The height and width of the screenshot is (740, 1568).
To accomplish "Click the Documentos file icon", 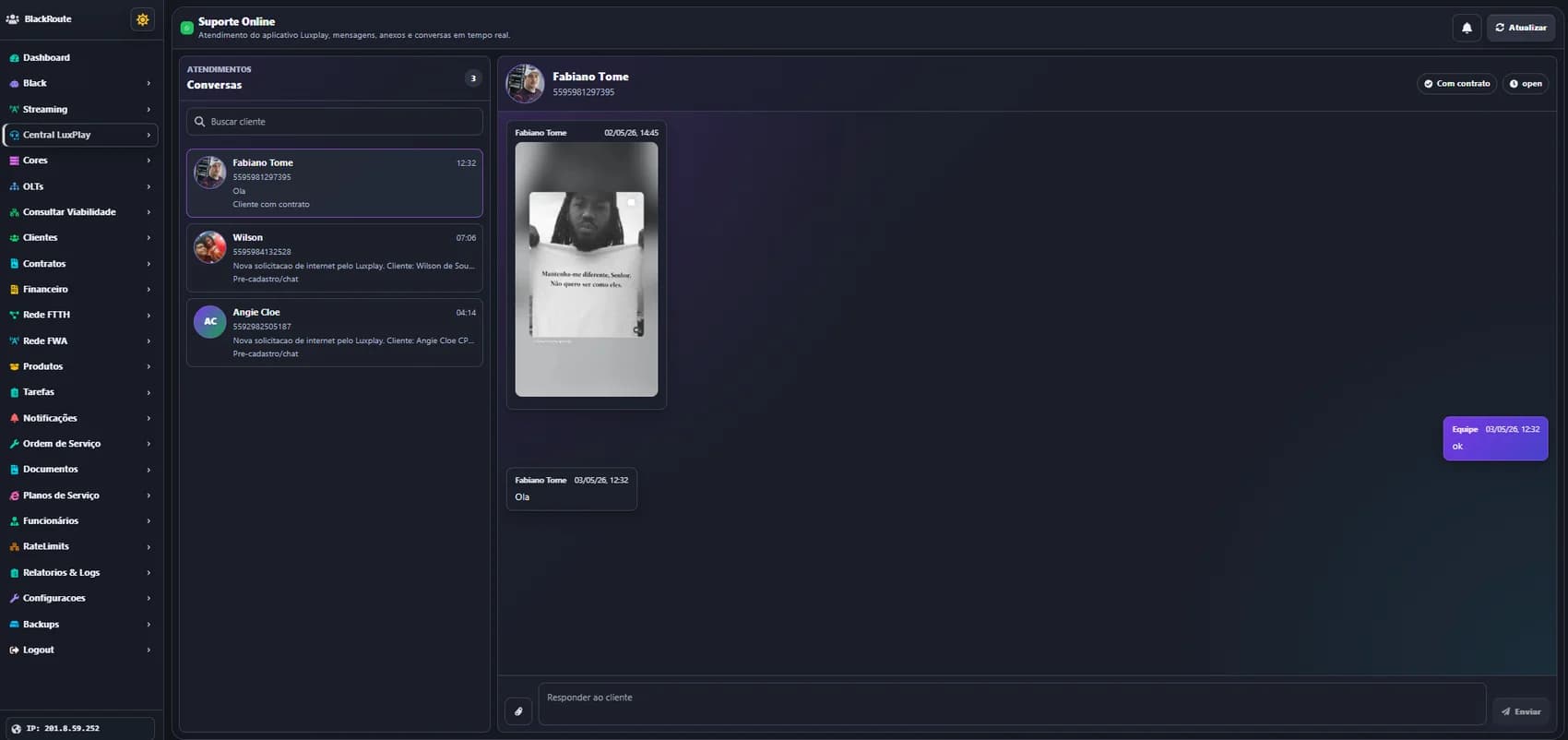I will [14, 470].
